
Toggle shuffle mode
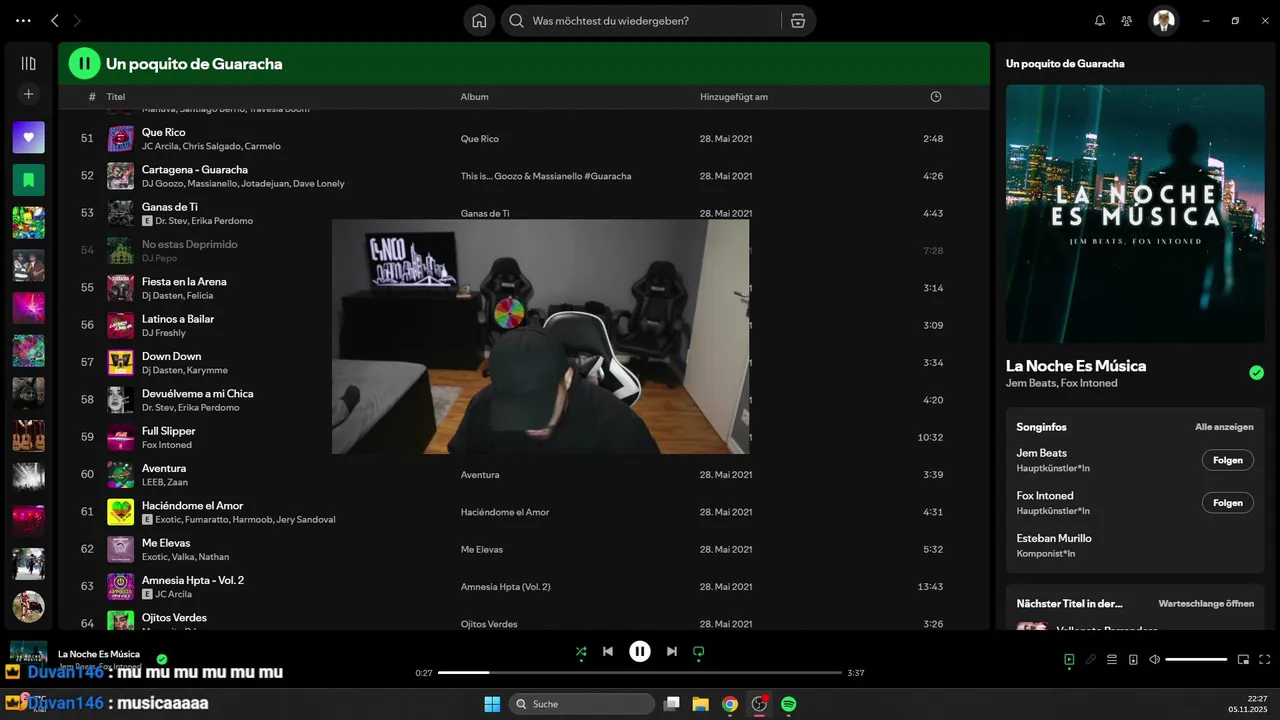(x=581, y=652)
